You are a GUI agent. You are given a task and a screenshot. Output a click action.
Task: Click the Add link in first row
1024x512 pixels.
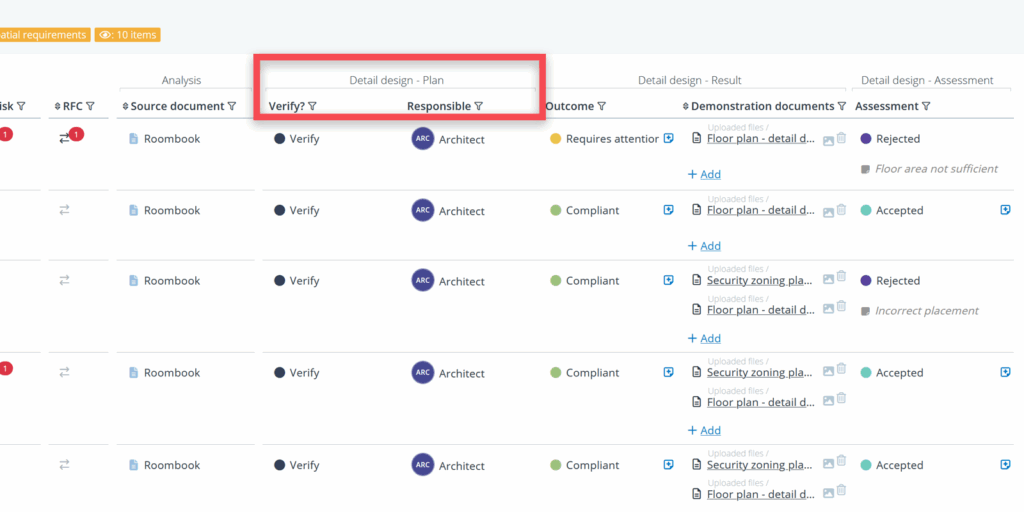tap(704, 174)
